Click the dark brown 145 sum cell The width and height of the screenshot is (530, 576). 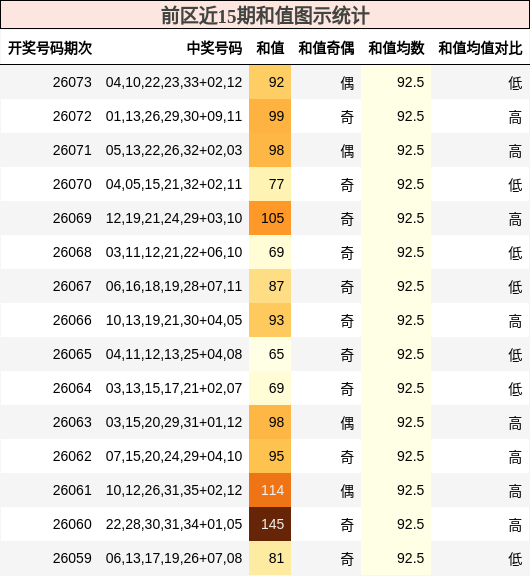[270, 524]
